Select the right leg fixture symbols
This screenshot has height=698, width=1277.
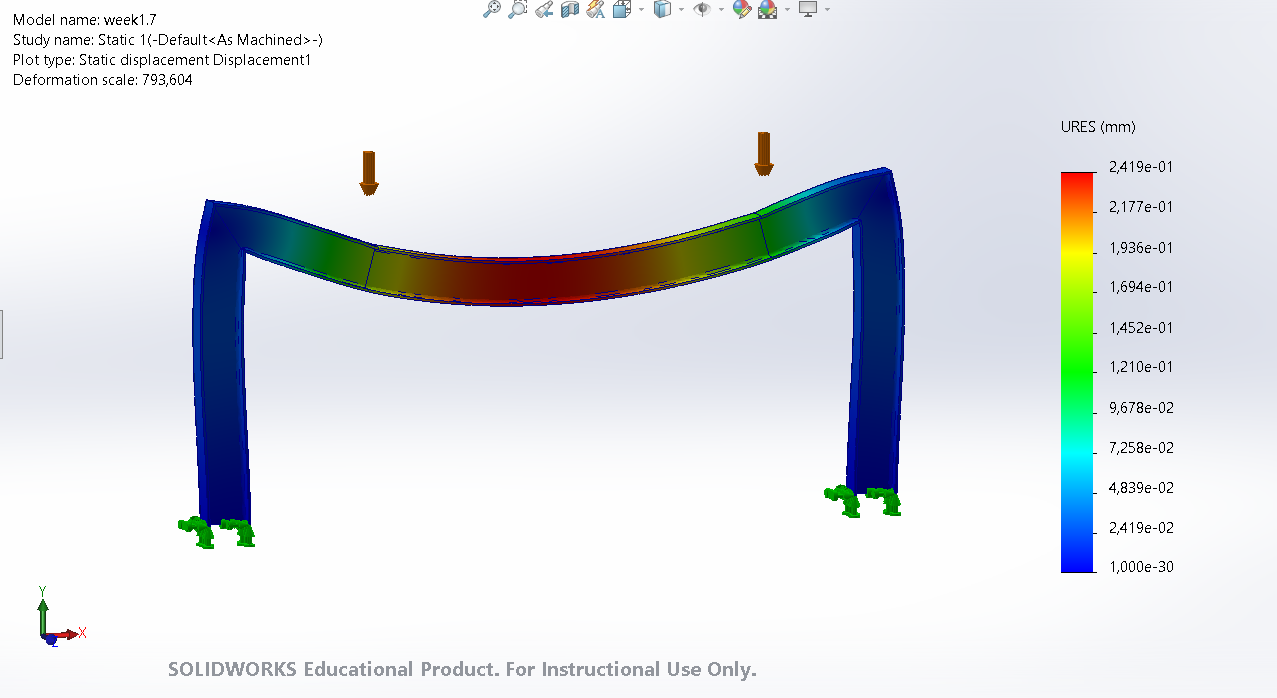coord(862,500)
